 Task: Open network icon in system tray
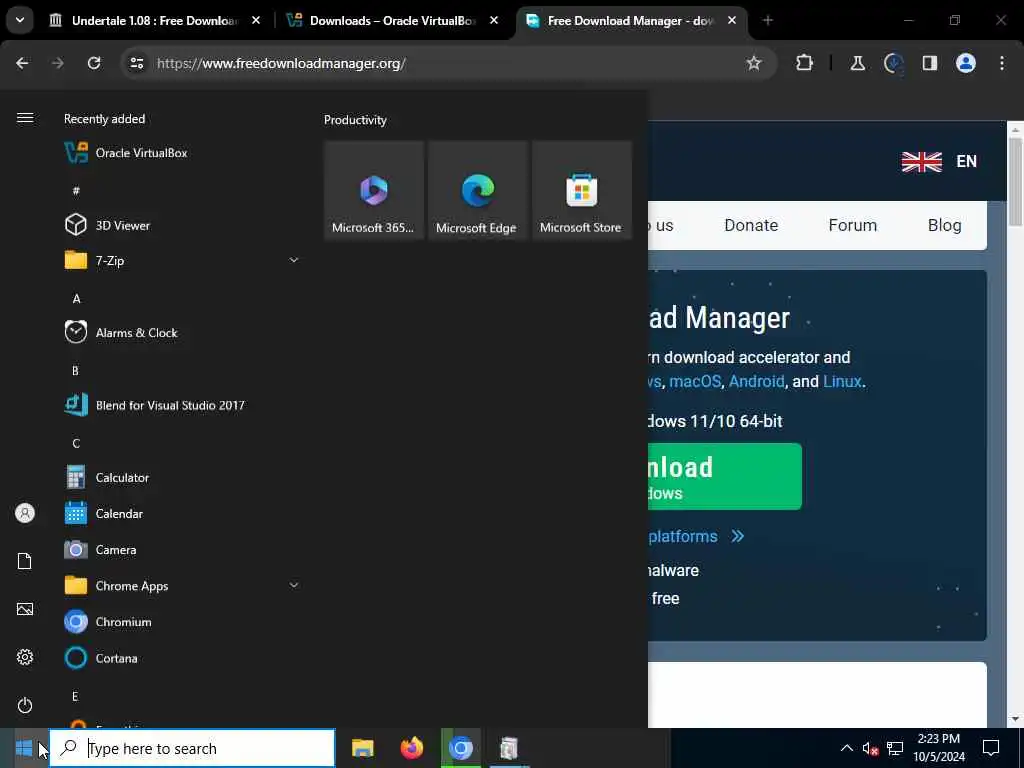[895, 748]
